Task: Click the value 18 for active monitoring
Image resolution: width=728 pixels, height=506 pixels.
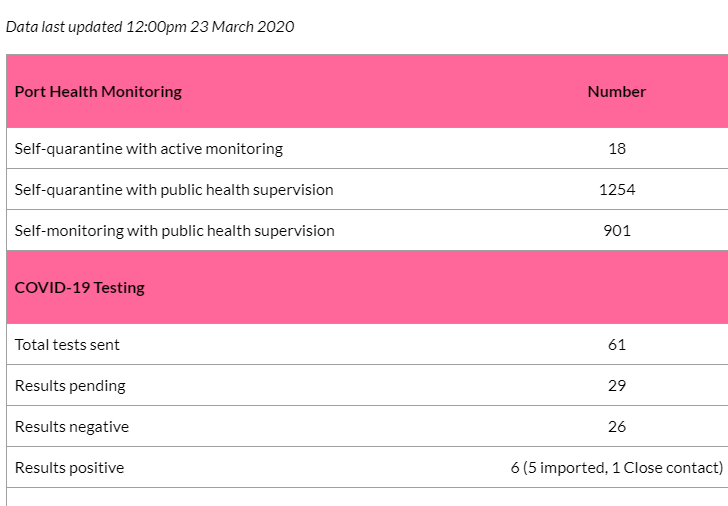Action: [617, 149]
